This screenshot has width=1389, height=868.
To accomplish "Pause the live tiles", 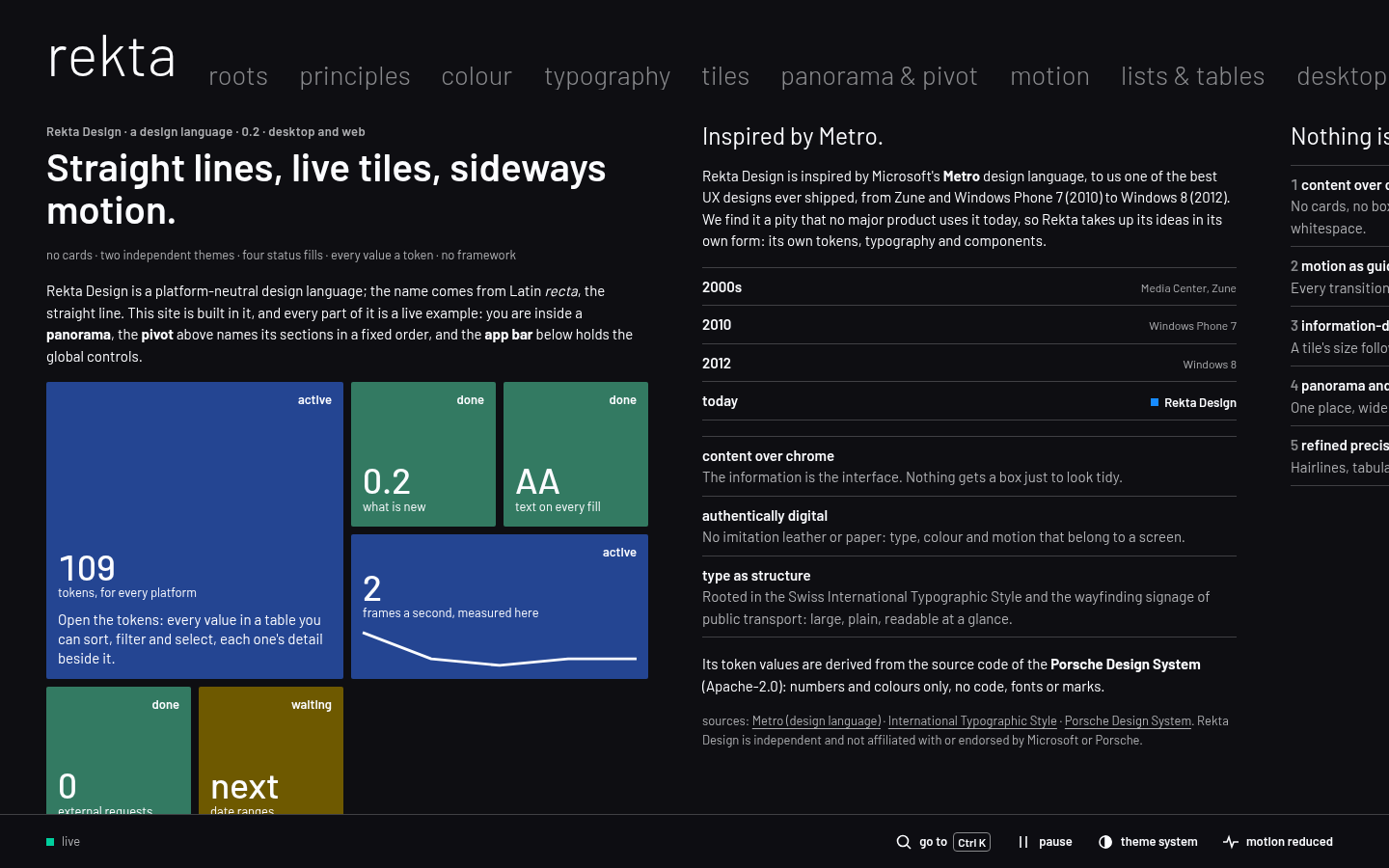I will tap(1045, 842).
